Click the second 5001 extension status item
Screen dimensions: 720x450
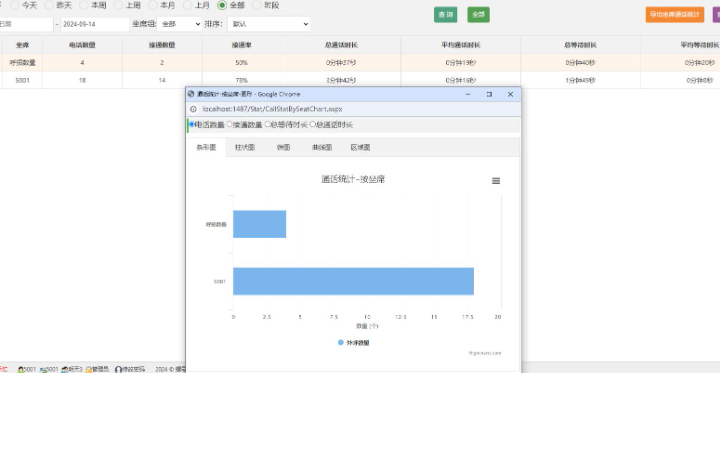point(49,369)
